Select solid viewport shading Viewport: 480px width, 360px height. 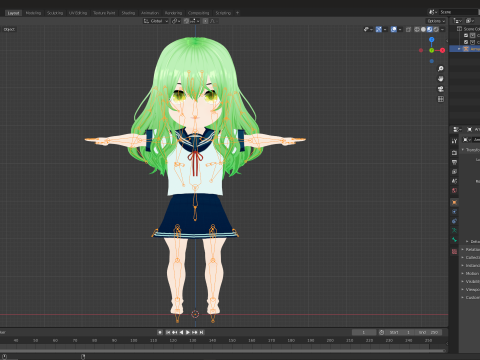click(x=423, y=29)
